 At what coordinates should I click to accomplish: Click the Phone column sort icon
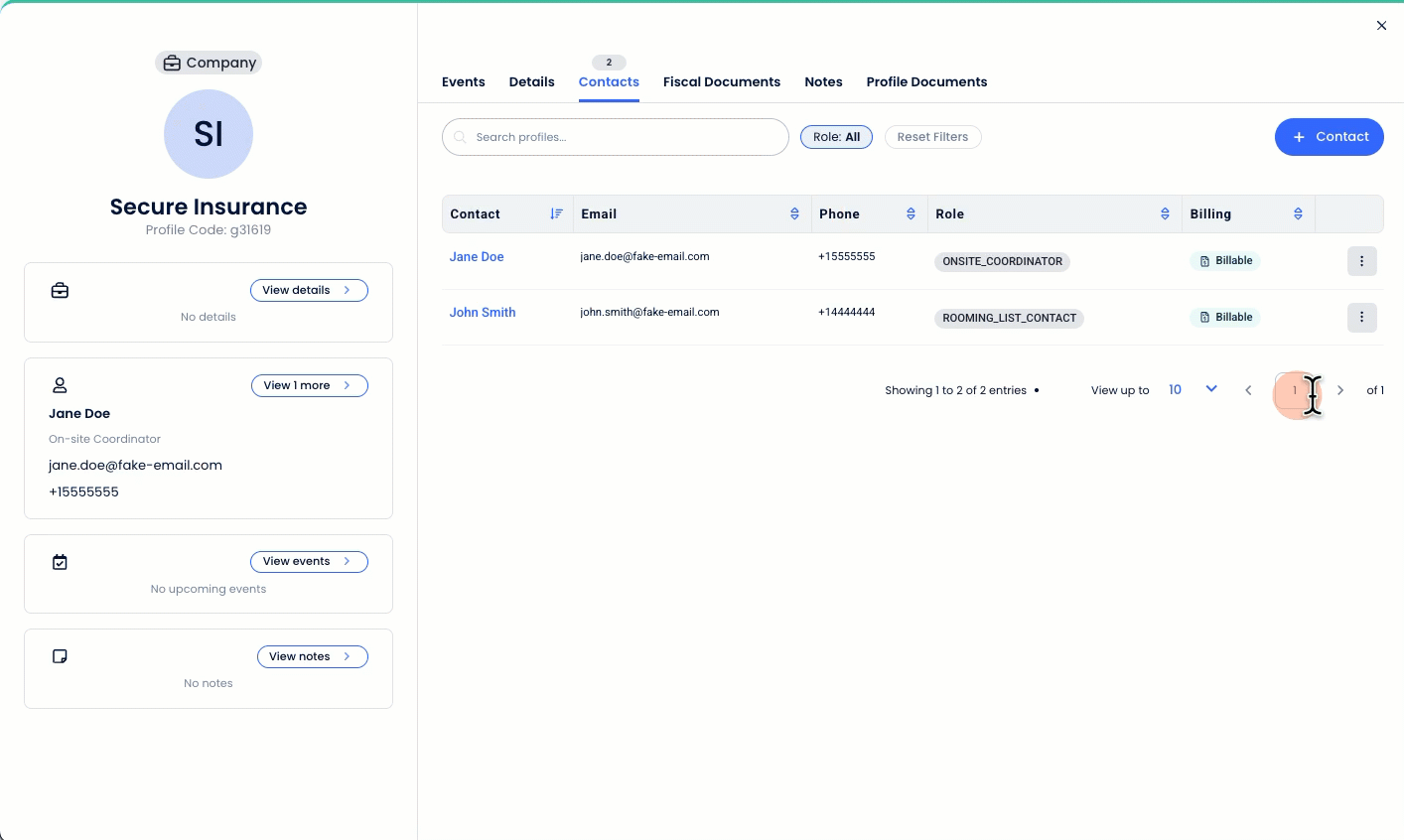911,213
